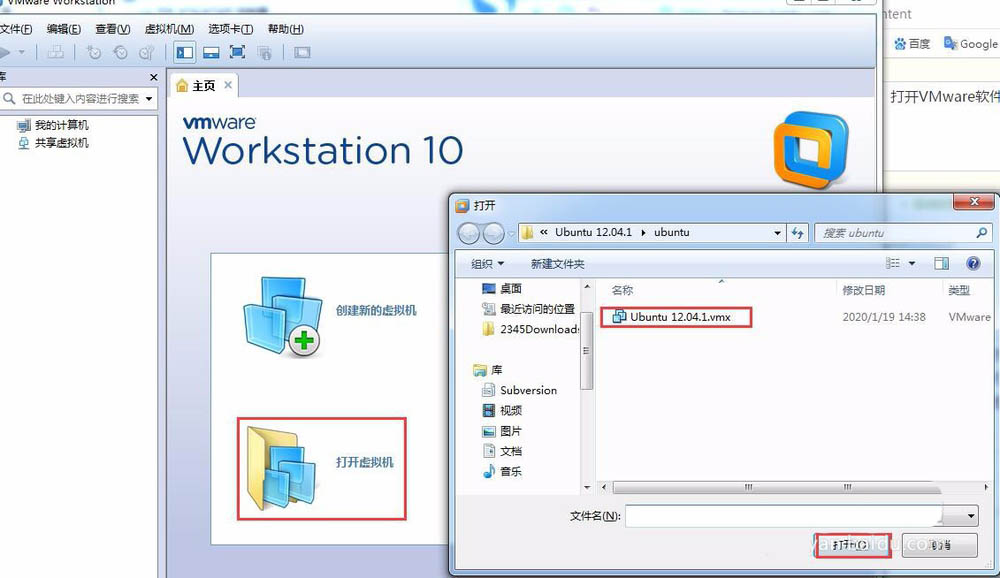The width and height of the screenshot is (1000, 578).
Task: Click the 打开(O) button
Action: [x=852, y=545]
